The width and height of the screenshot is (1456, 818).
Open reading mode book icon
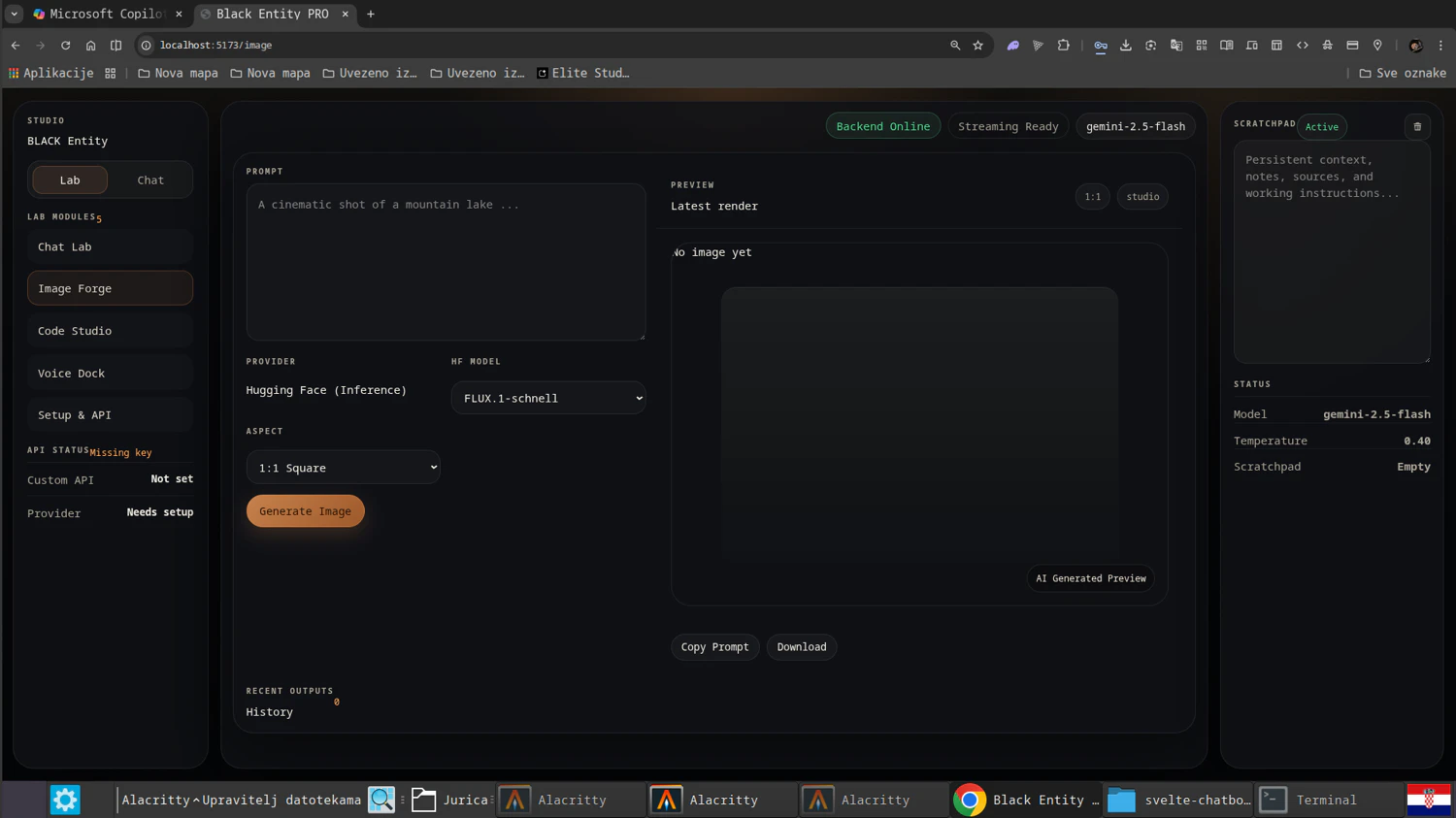(1227, 46)
